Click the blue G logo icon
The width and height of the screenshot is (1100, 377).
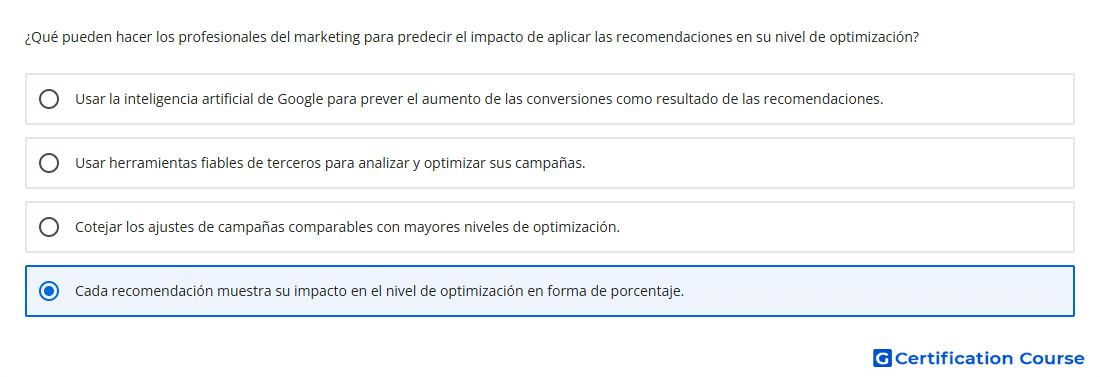click(x=882, y=359)
